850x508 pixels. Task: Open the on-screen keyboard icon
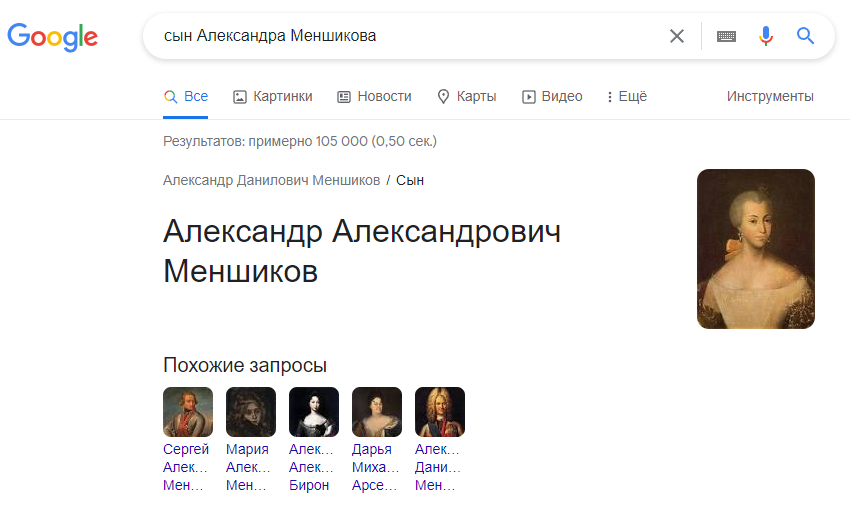pos(726,36)
